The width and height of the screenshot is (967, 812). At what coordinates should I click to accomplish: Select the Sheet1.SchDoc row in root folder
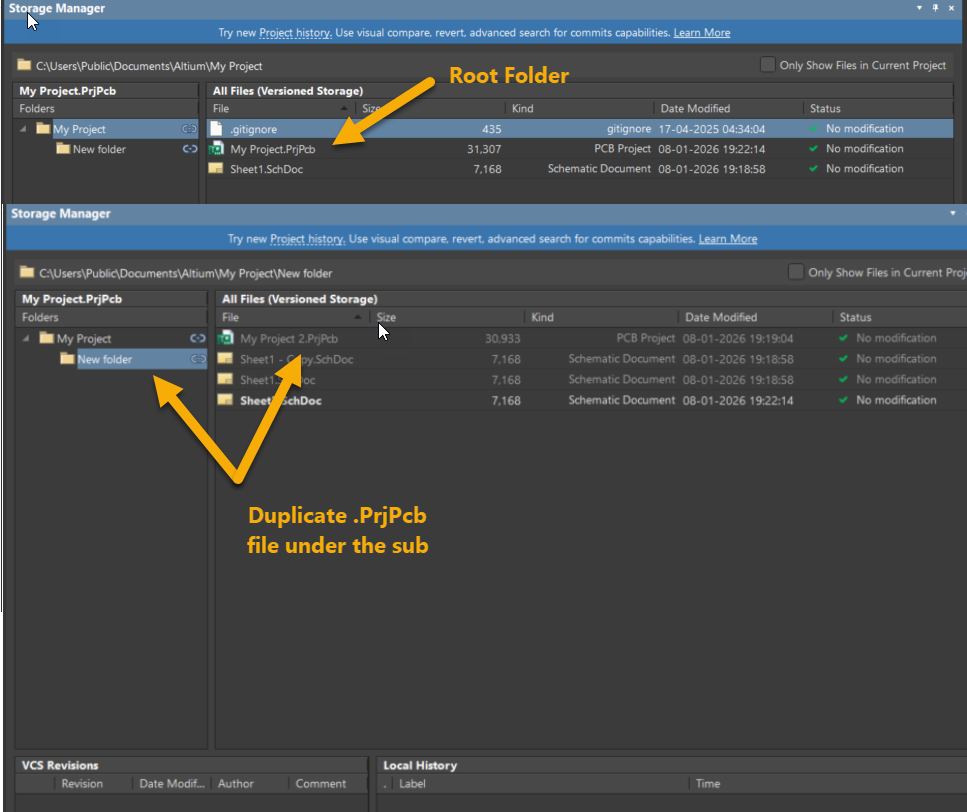click(x=266, y=169)
